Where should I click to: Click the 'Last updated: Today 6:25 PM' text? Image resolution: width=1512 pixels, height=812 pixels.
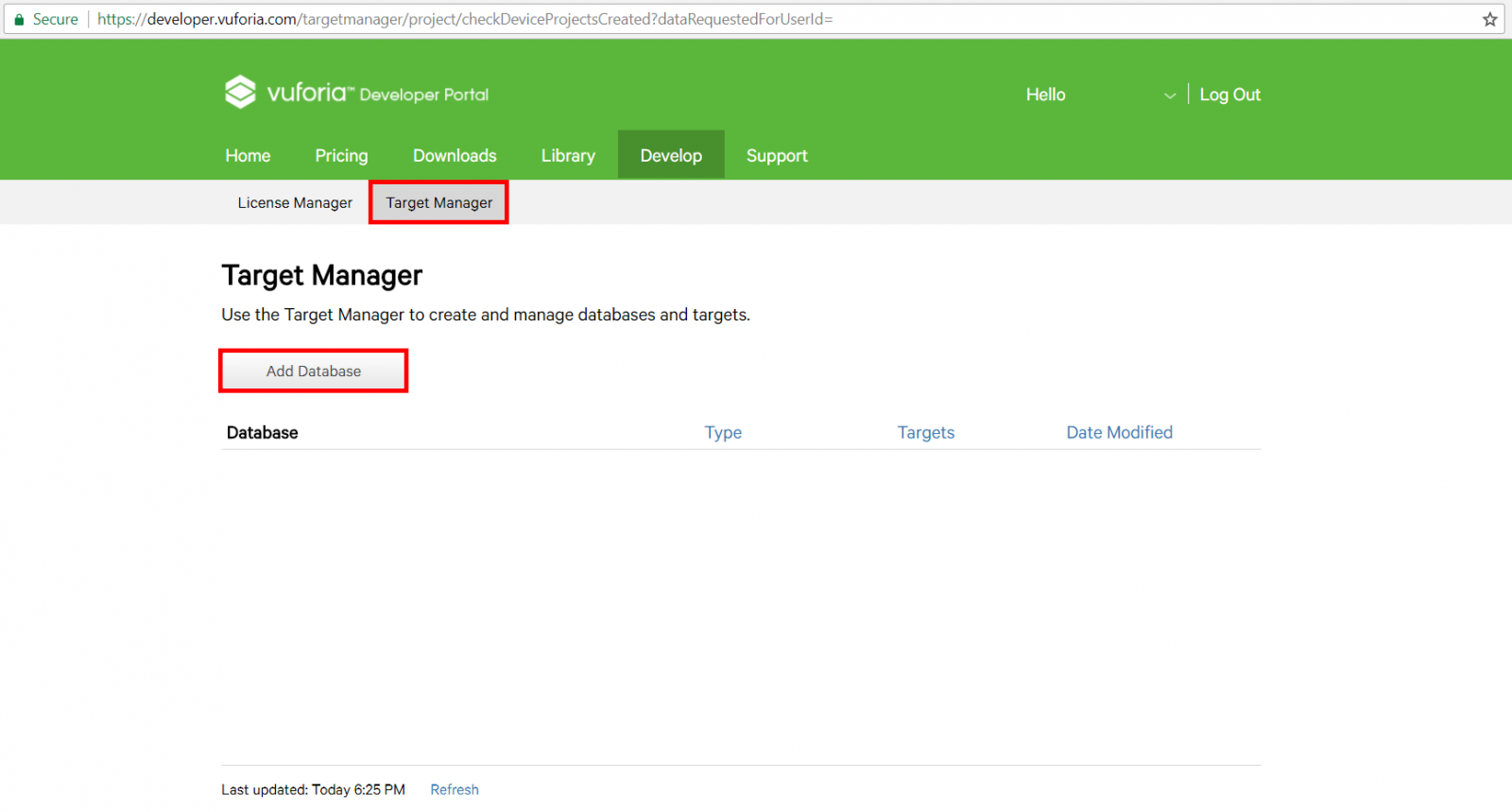[x=313, y=789]
